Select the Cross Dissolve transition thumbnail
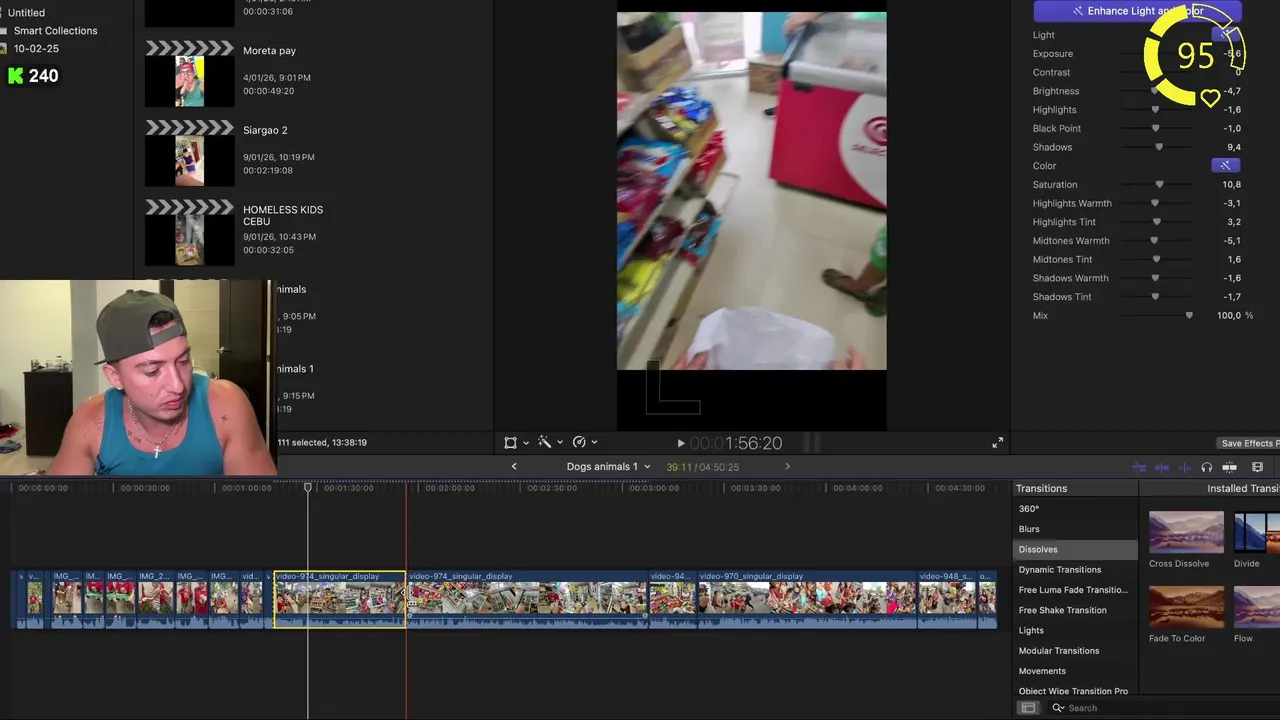Viewport: 1280px width, 720px height. [1186, 532]
